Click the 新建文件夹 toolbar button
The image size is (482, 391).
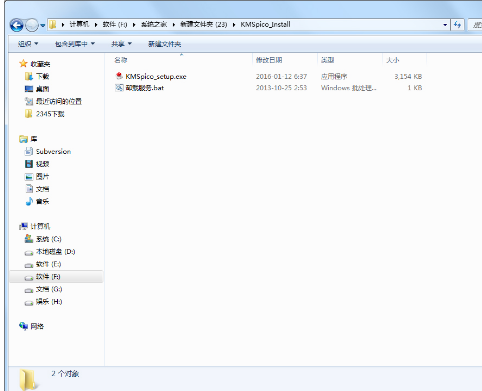[164, 44]
